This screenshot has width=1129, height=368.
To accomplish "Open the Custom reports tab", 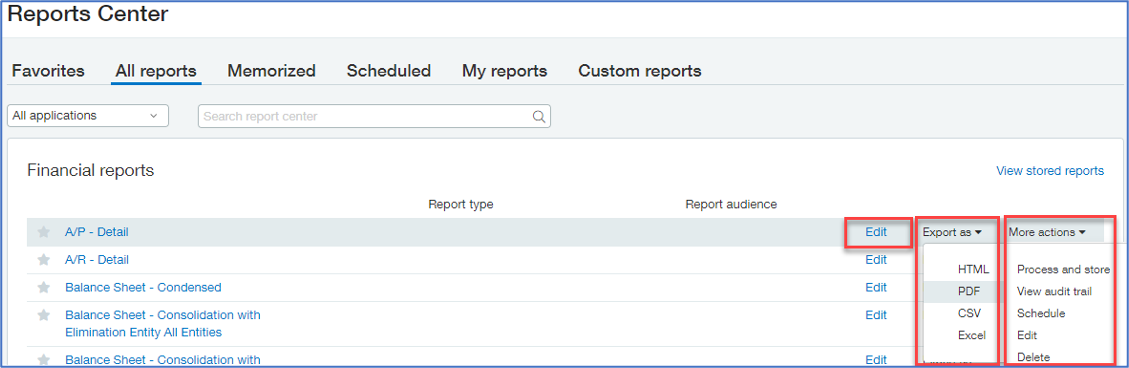I will click(640, 71).
